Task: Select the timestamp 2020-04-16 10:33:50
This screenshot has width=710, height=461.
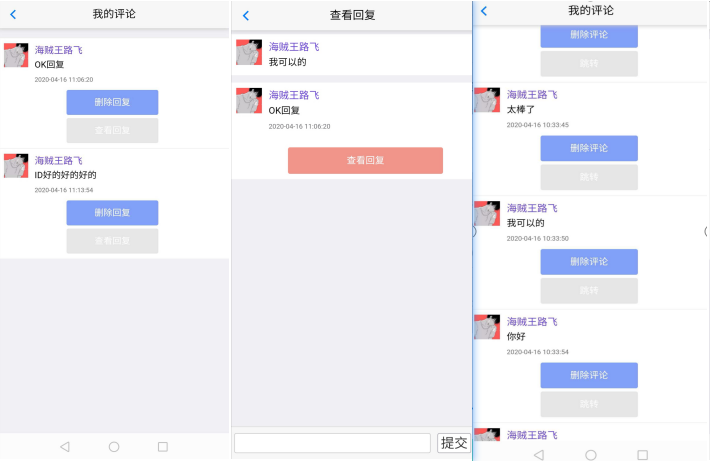Action: [x=537, y=239]
